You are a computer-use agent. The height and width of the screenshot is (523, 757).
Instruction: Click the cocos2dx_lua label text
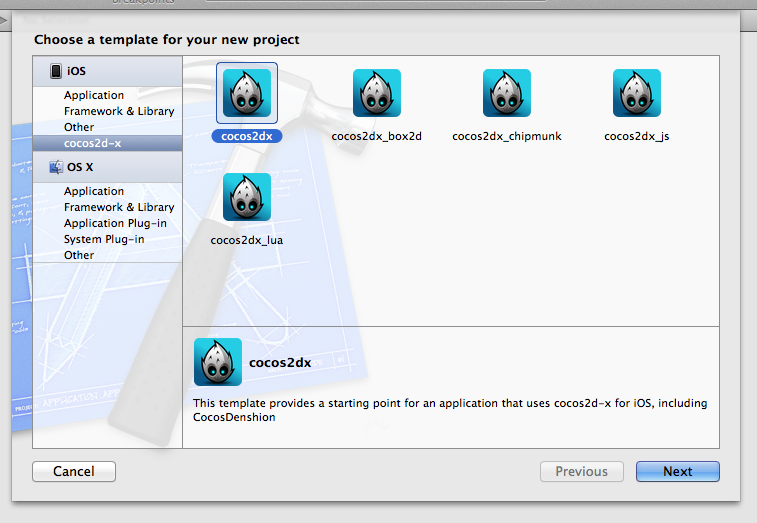pos(247,240)
